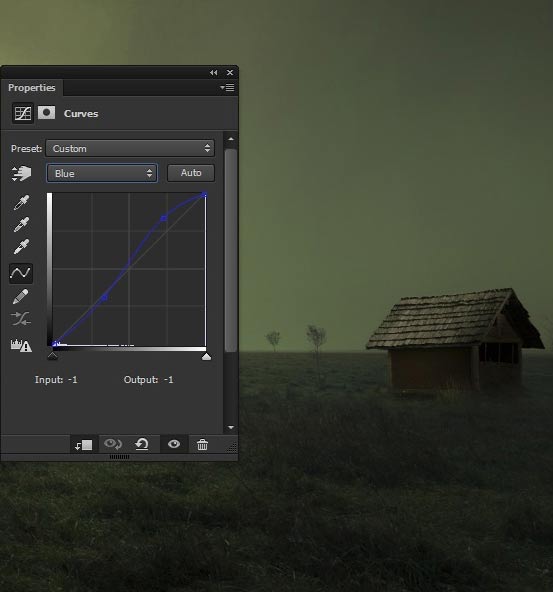
Task: Open the Properties panel flyout menu
Action: [x=227, y=88]
